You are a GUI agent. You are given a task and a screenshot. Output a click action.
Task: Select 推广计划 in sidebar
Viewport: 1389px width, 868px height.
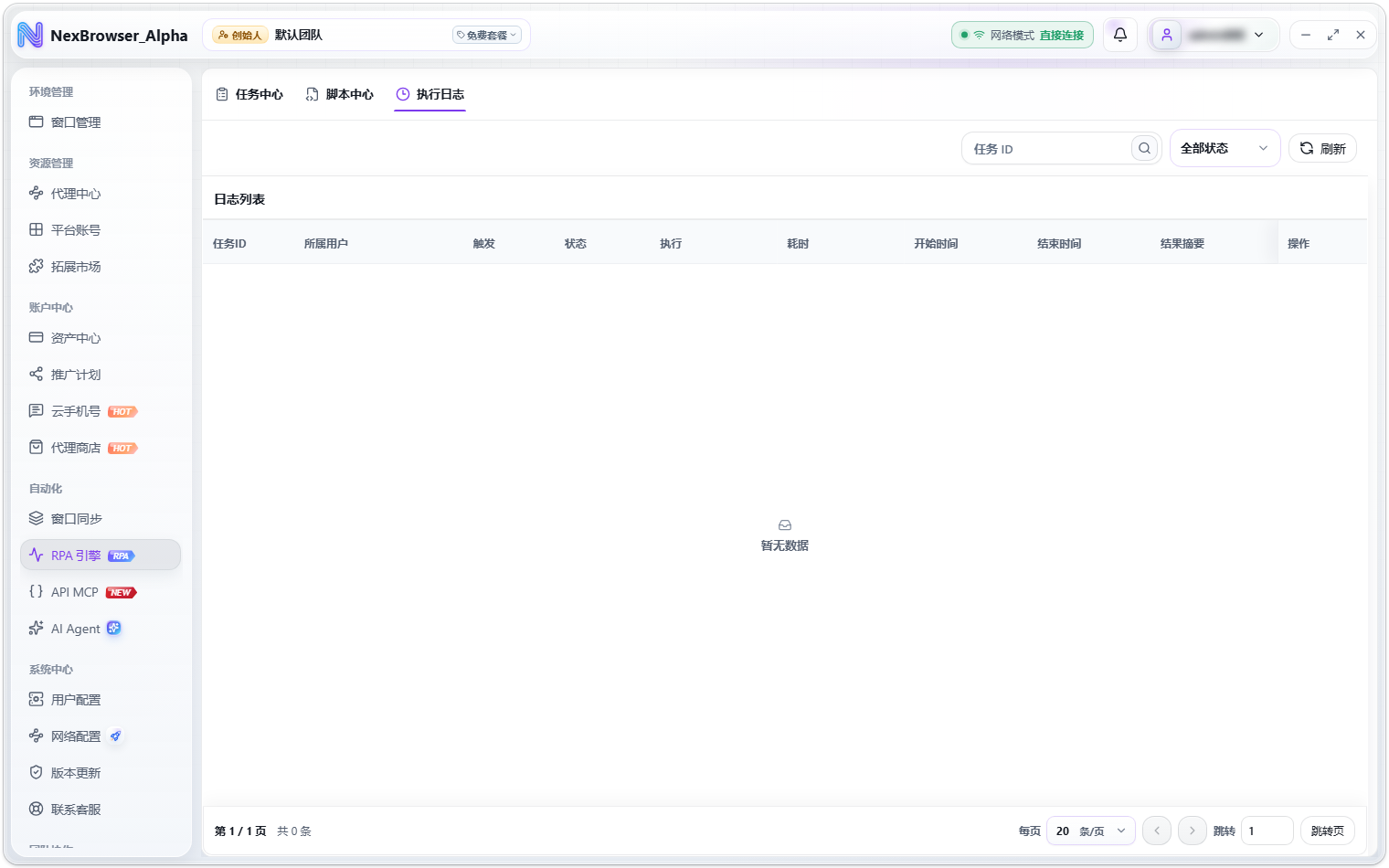(101, 375)
